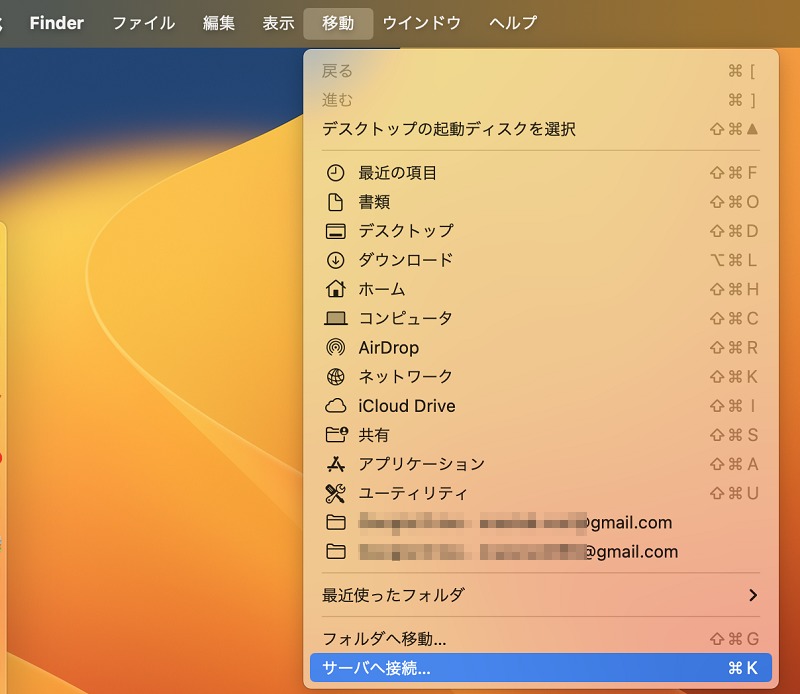Viewport: 800px width, 694px height.
Task: Open the ファイル menu
Action: pos(143,23)
